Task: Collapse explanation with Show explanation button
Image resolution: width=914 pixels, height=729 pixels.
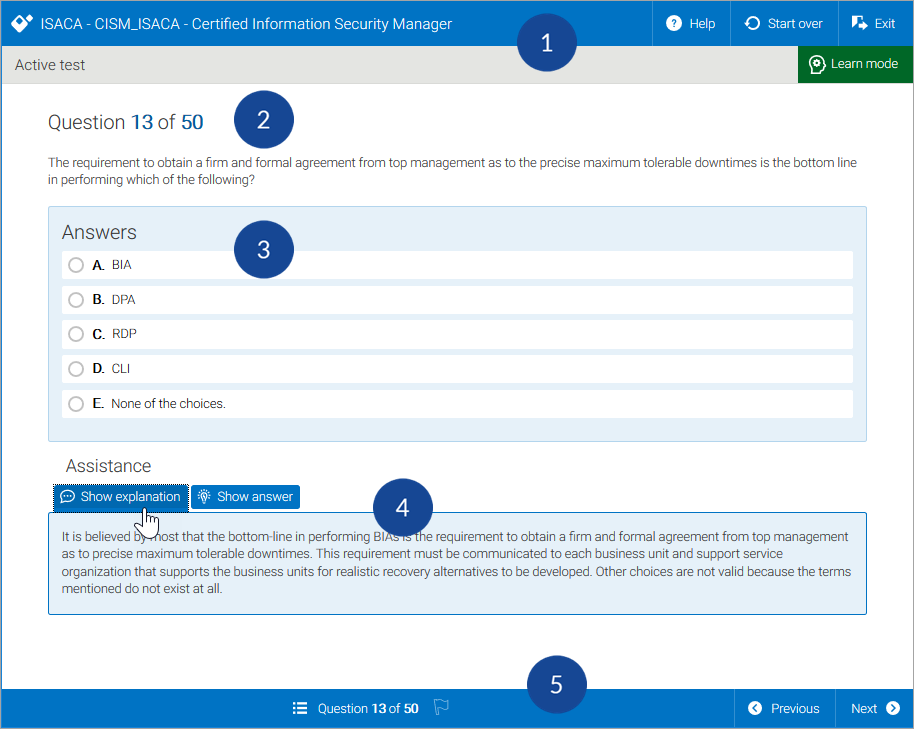Action: (121, 497)
